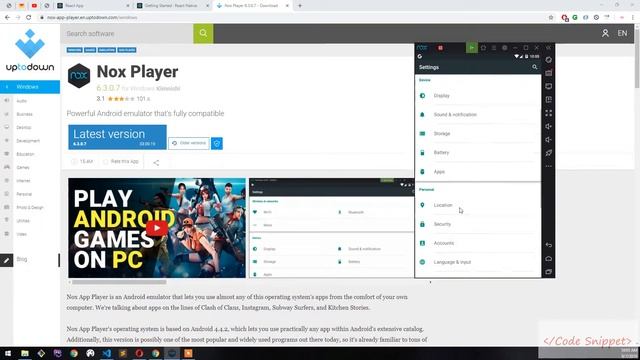The height and width of the screenshot is (360, 640).
Task: Click Rate this App
Action: tap(121, 162)
